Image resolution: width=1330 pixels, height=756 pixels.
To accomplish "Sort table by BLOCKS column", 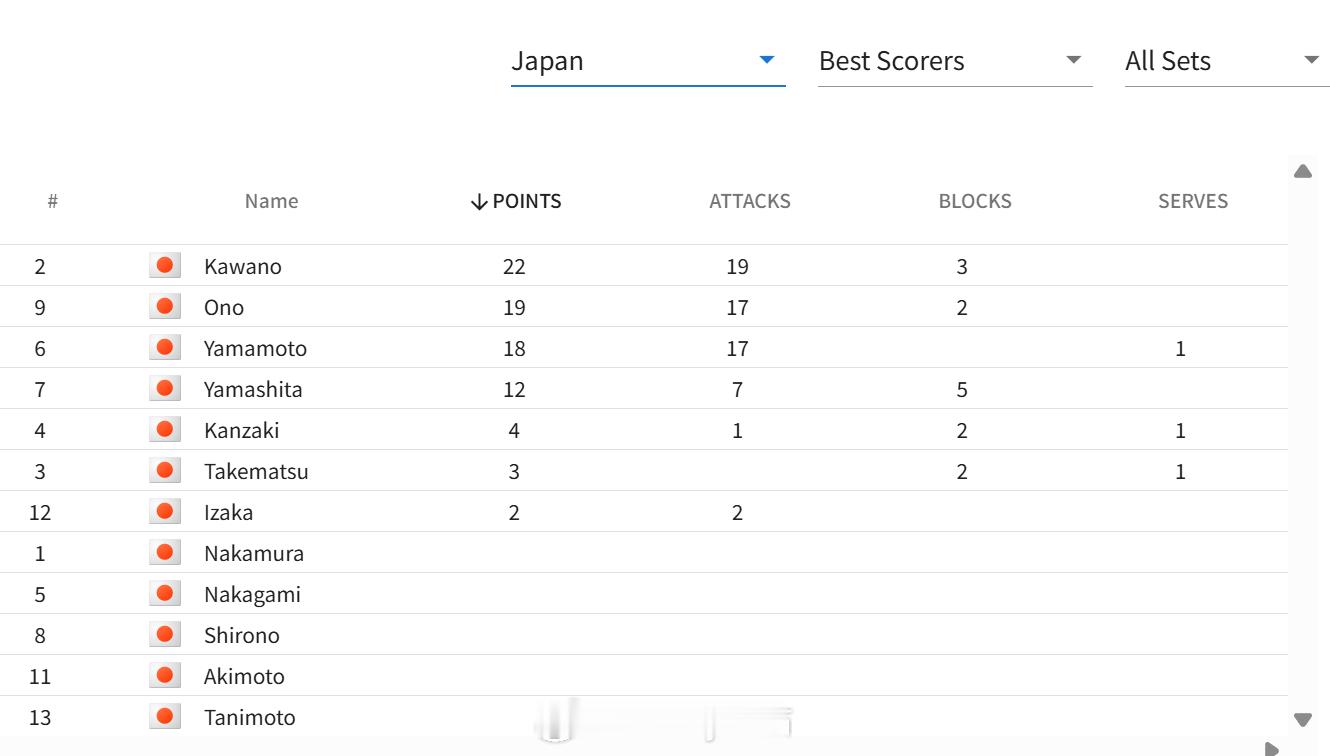I will coord(975,201).
